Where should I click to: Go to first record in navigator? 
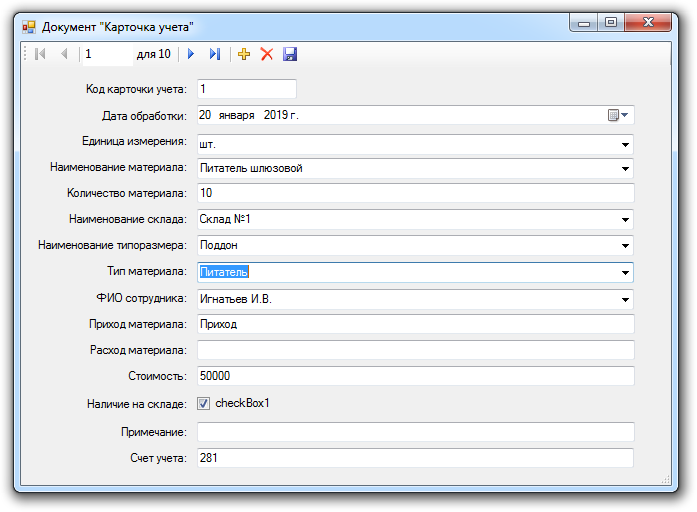[x=40, y=54]
